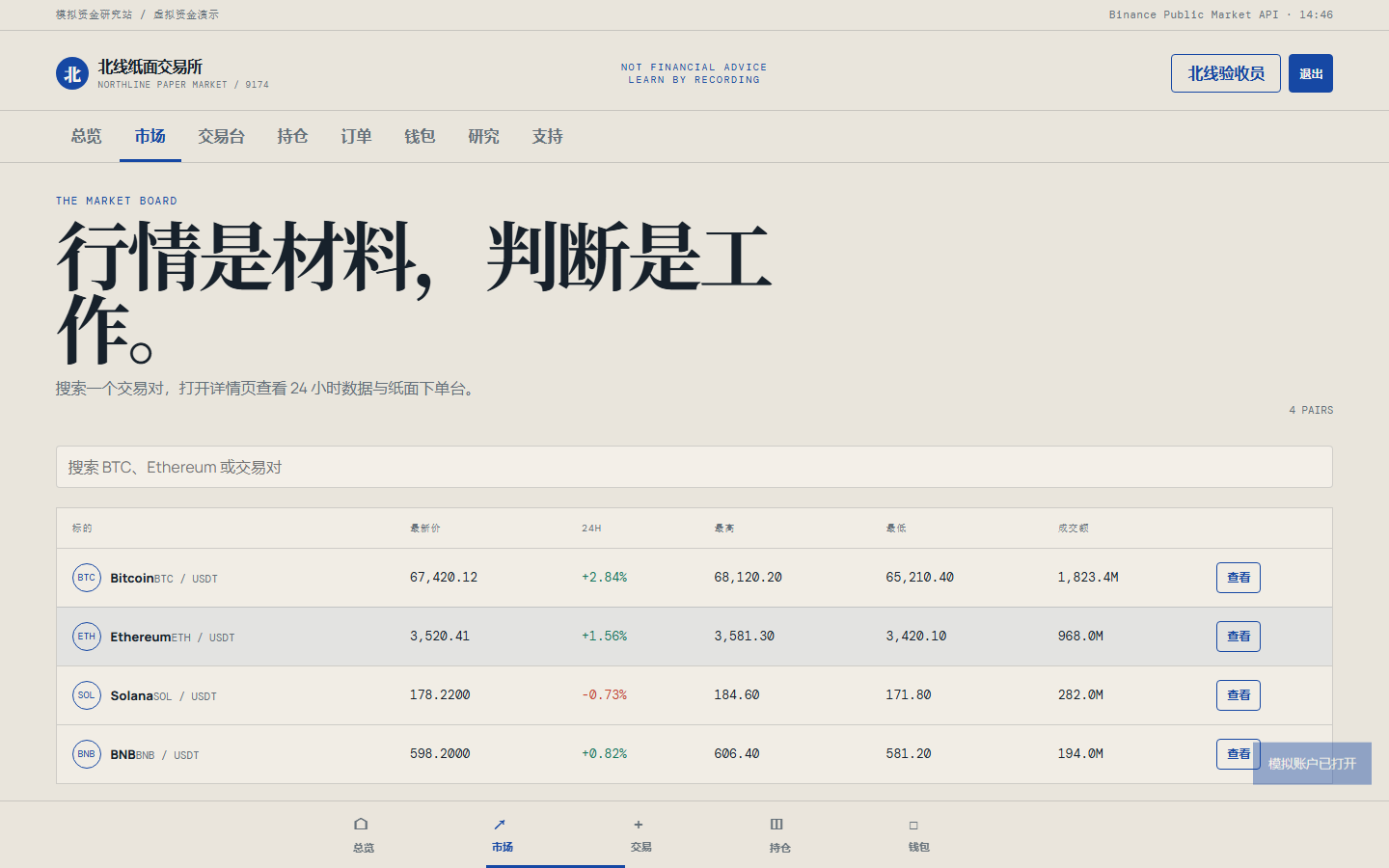Click the 24H column header
This screenshot has width=1389, height=868.
click(x=591, y=529)
